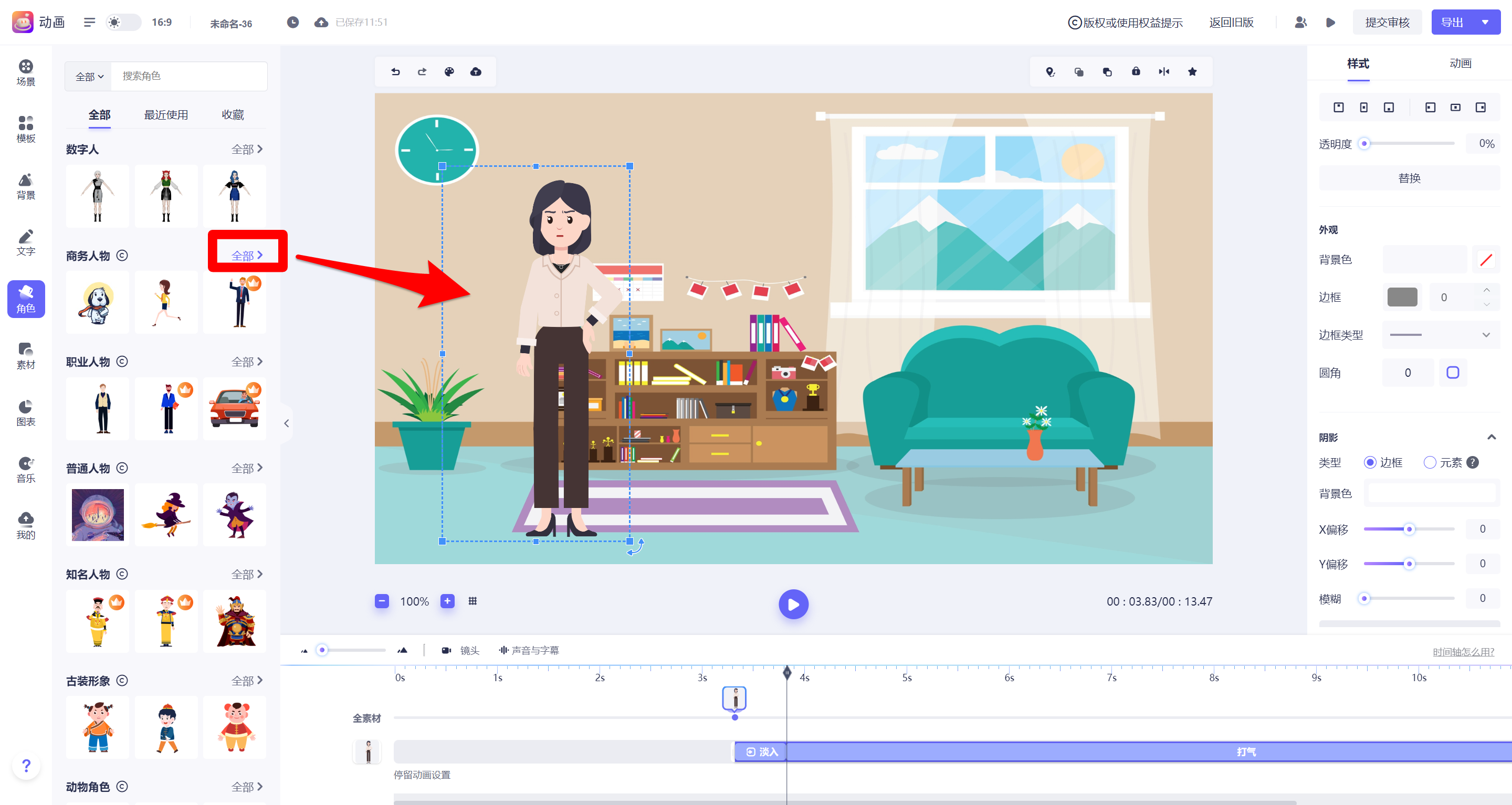Open the 我的 uploads sidebar panel

[x=26, y=526]
